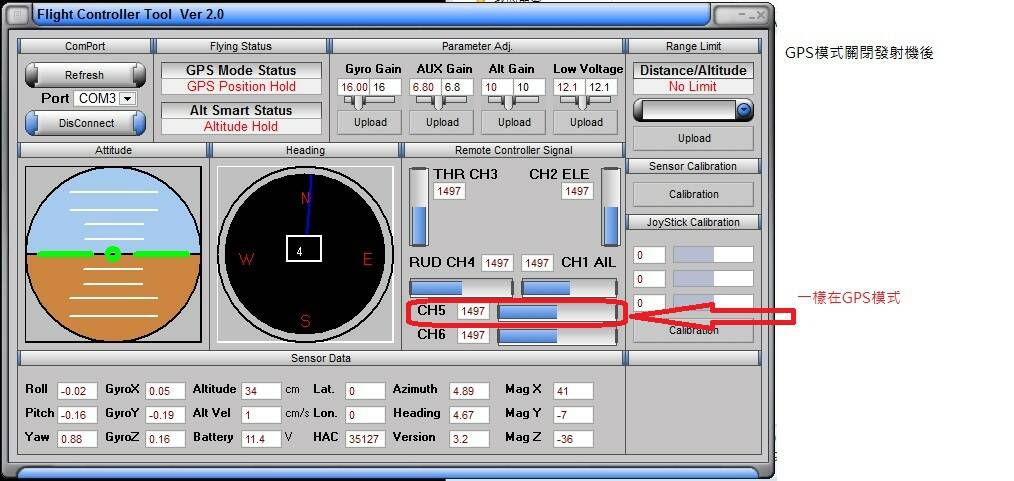The height and width of the screenshot is (481, 1014).
Task: Click the CH1 AIL value field
Action: click(537, 263)
